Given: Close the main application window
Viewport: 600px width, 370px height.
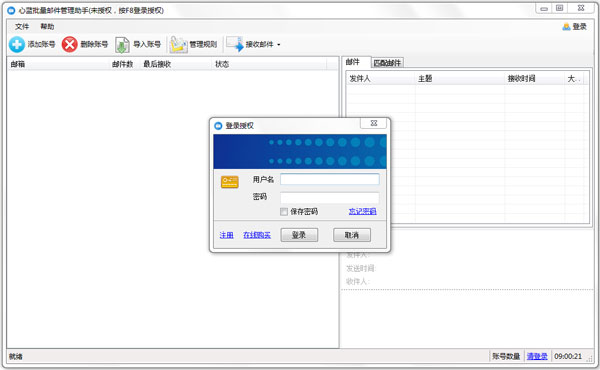Looking at the screenshot, I should tap(581, 8).
